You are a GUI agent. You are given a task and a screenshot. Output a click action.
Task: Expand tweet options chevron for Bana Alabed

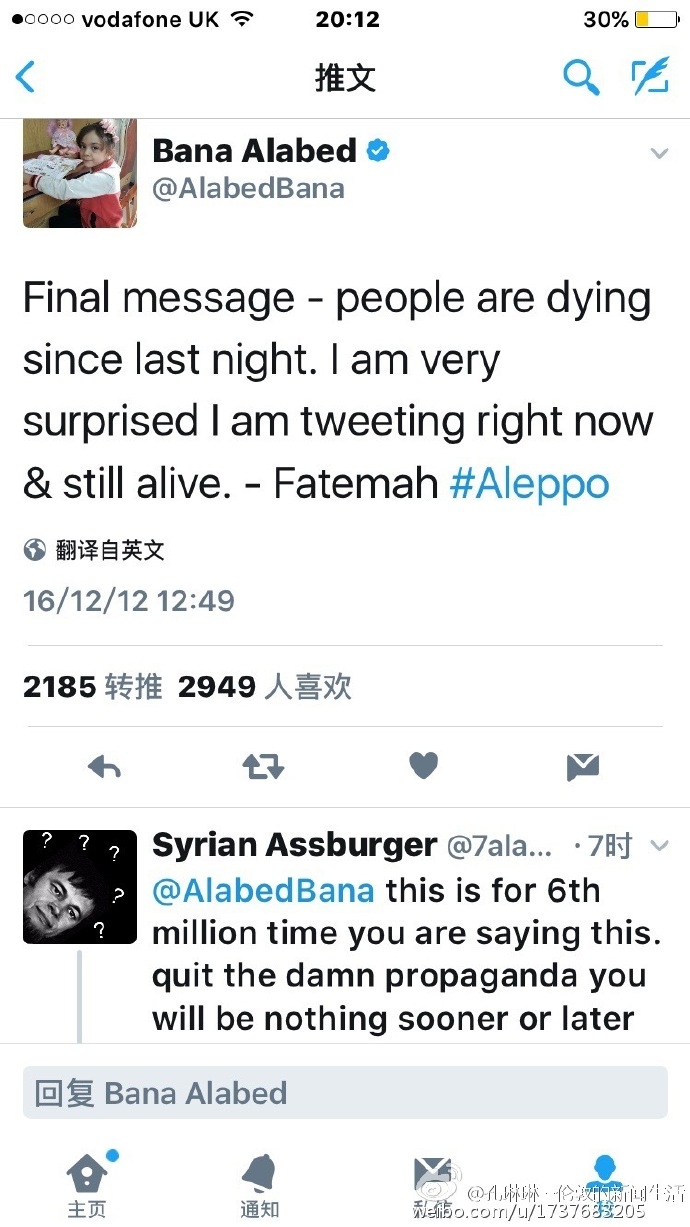(659, 153)
